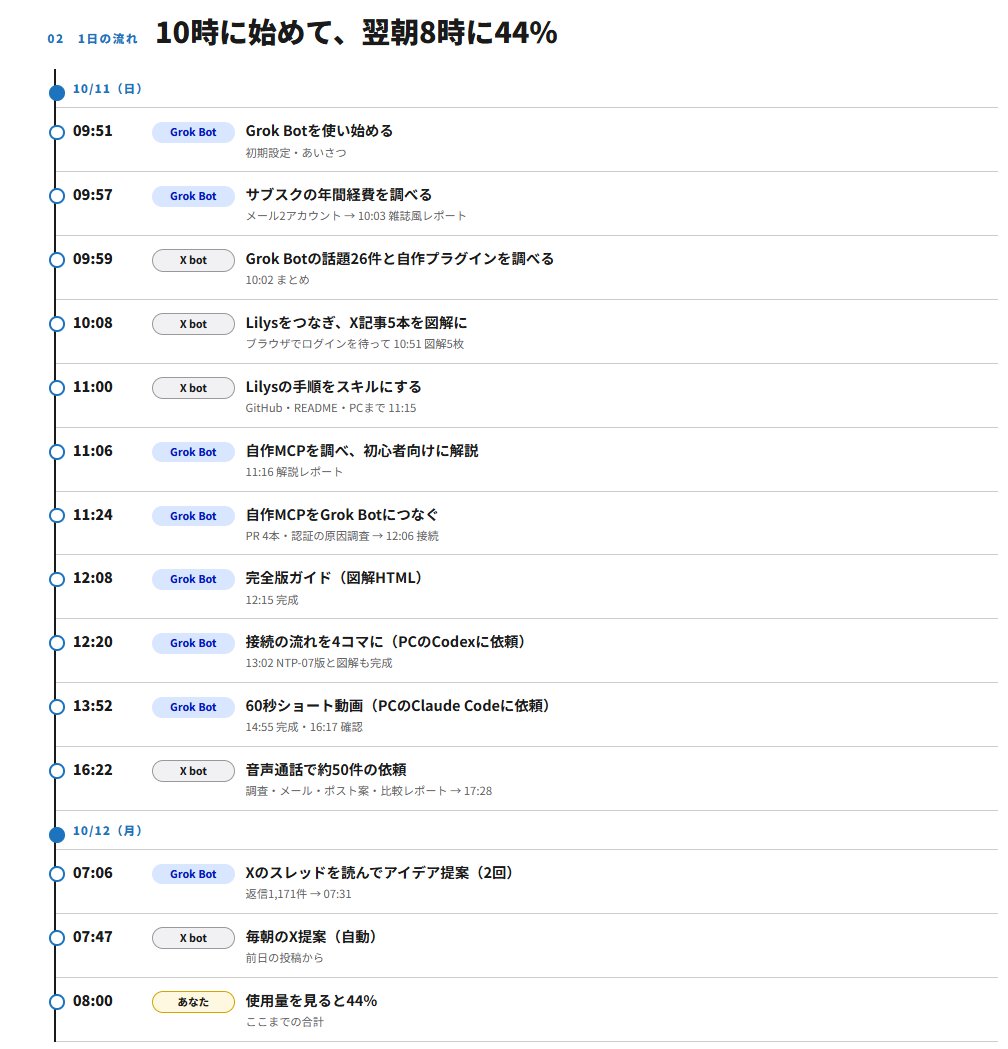The height and width of the screenshot is (1049, 1008).
Task: Click 'メール2アカウント → 10:03 雑誌風レポート'
Action: click(356, 216)
